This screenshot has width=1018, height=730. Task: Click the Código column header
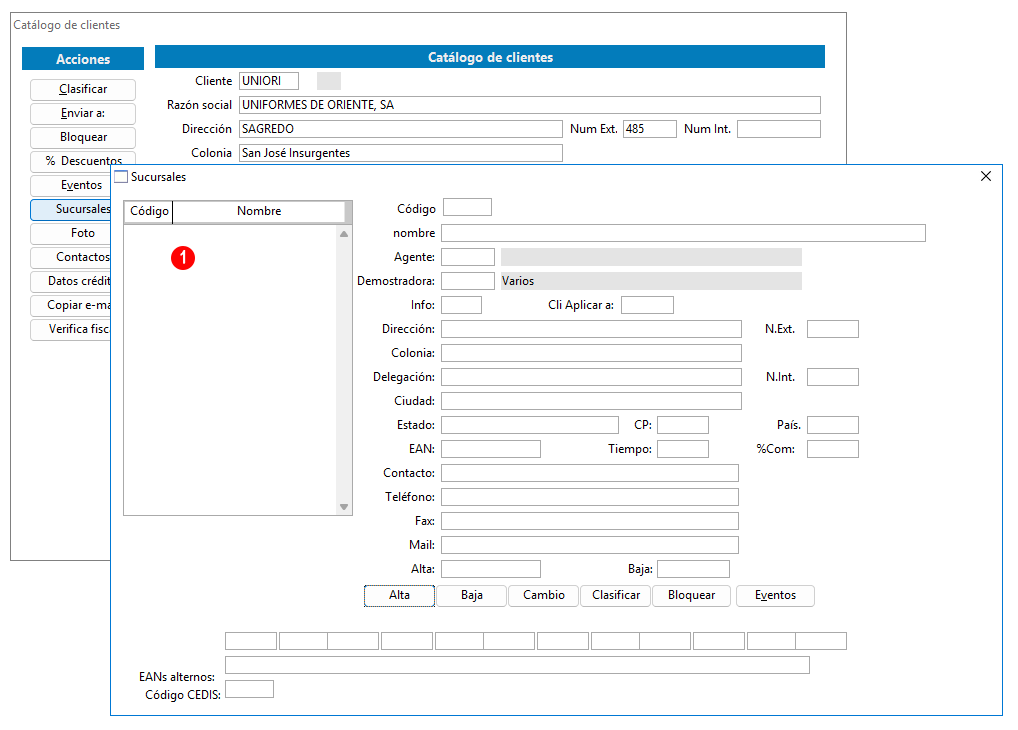point(149,212)
